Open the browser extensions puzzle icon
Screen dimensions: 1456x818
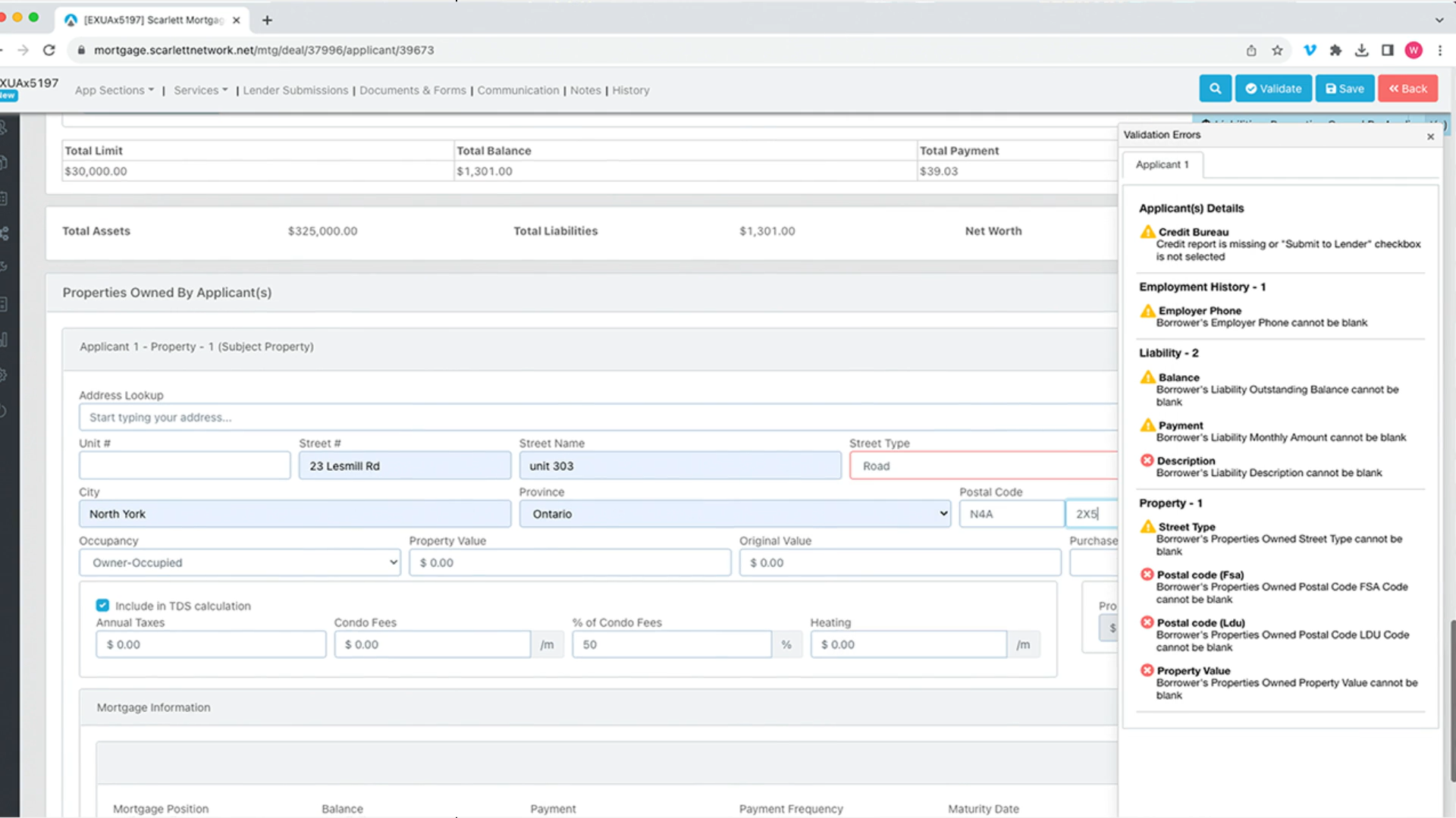coord(1335,50)
